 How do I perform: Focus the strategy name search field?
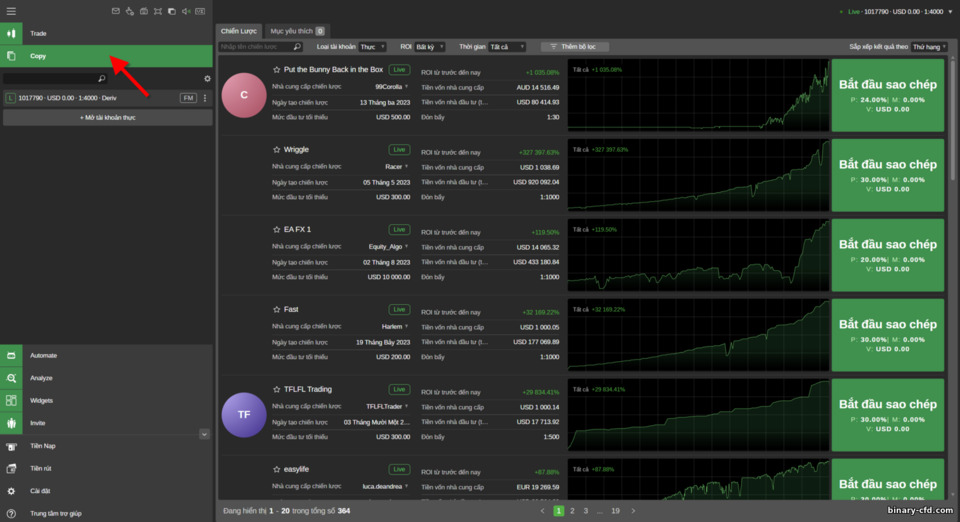coord(261,47)
